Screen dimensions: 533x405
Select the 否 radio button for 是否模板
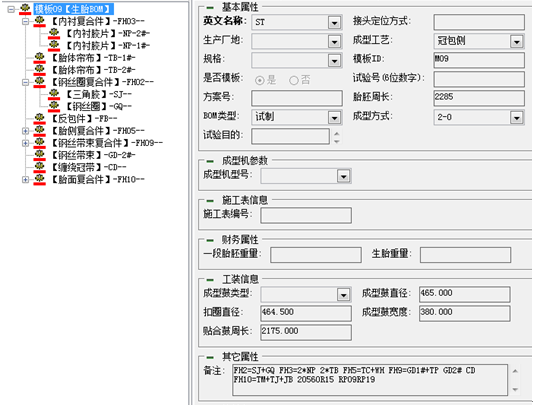(294, 80)
